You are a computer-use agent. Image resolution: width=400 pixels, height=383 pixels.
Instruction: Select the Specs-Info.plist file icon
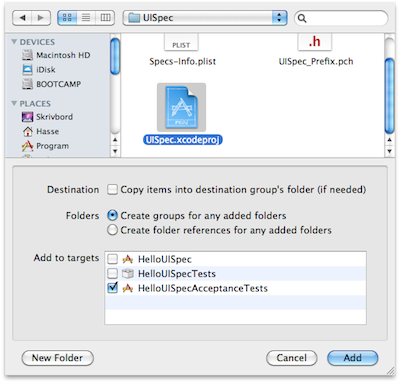coord(181,43)
